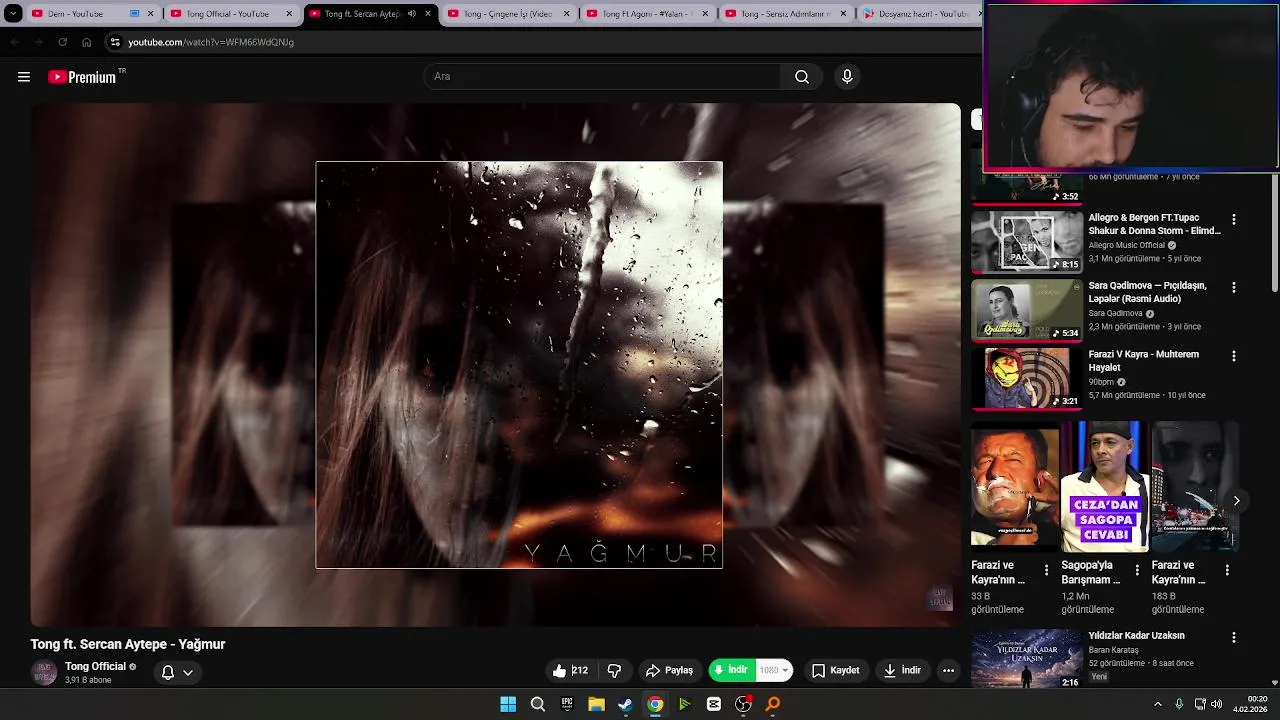Open options for the 33 B görüntüleme short

pyautogui.click(x=1047, y=570)
